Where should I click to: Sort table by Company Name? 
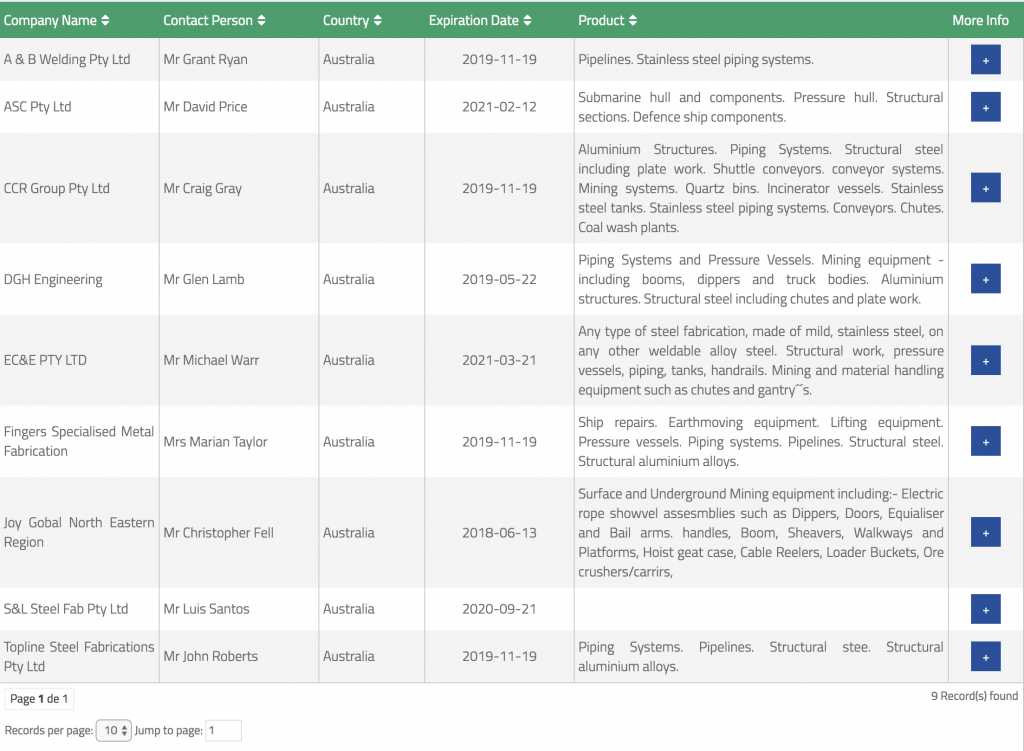[x=57, y=20]
